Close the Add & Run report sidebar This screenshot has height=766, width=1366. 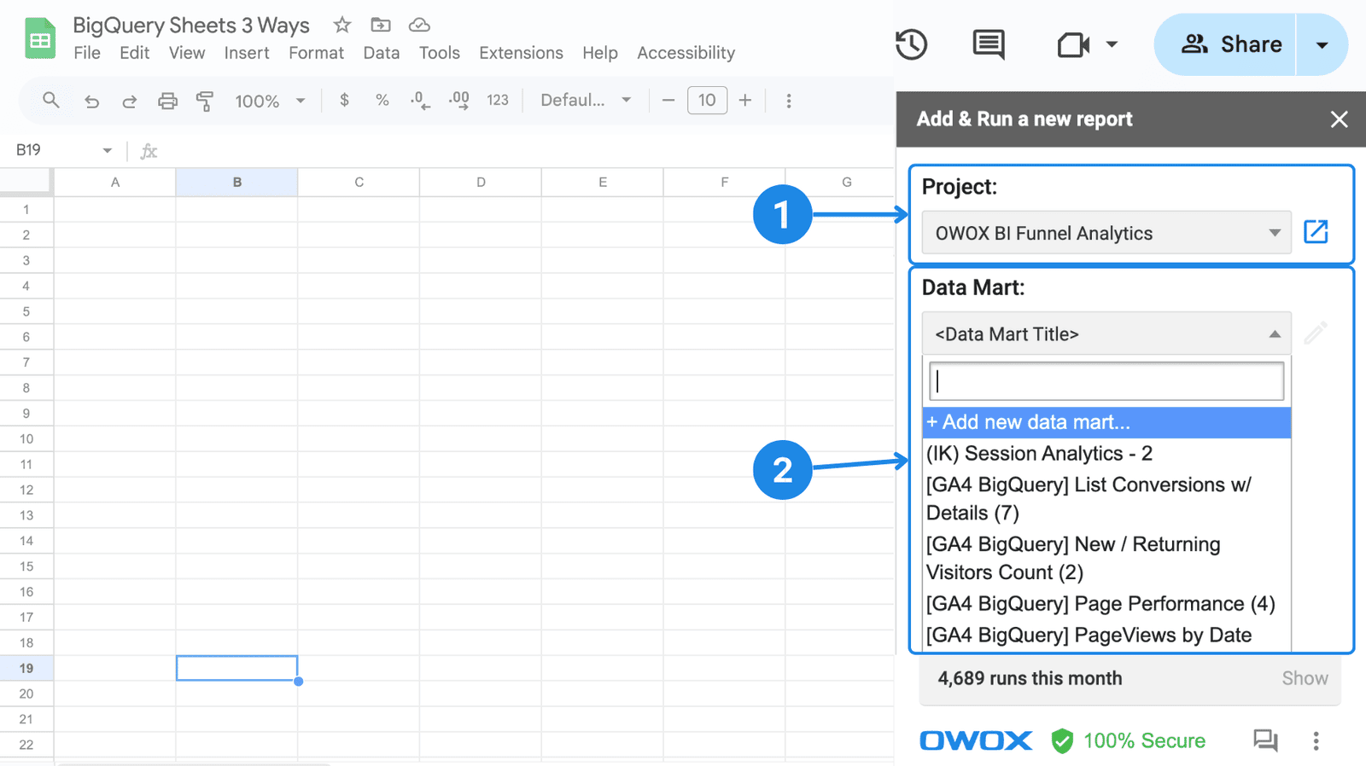1339,120
